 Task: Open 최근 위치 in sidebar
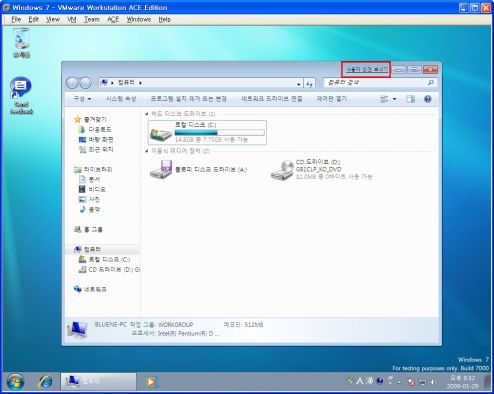point(96,149)
